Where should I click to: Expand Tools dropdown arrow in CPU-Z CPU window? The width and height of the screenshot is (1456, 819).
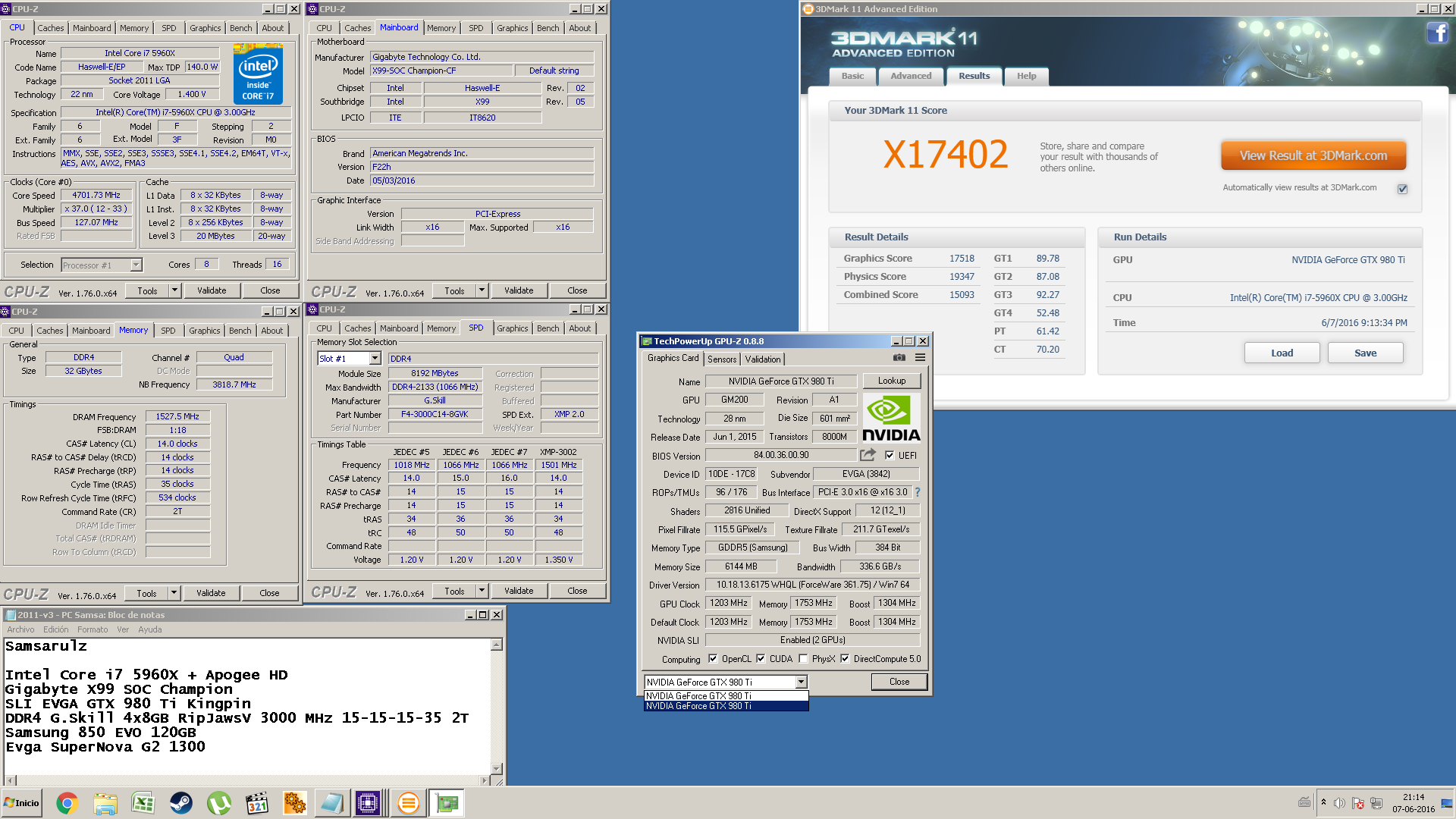(174, 290)
